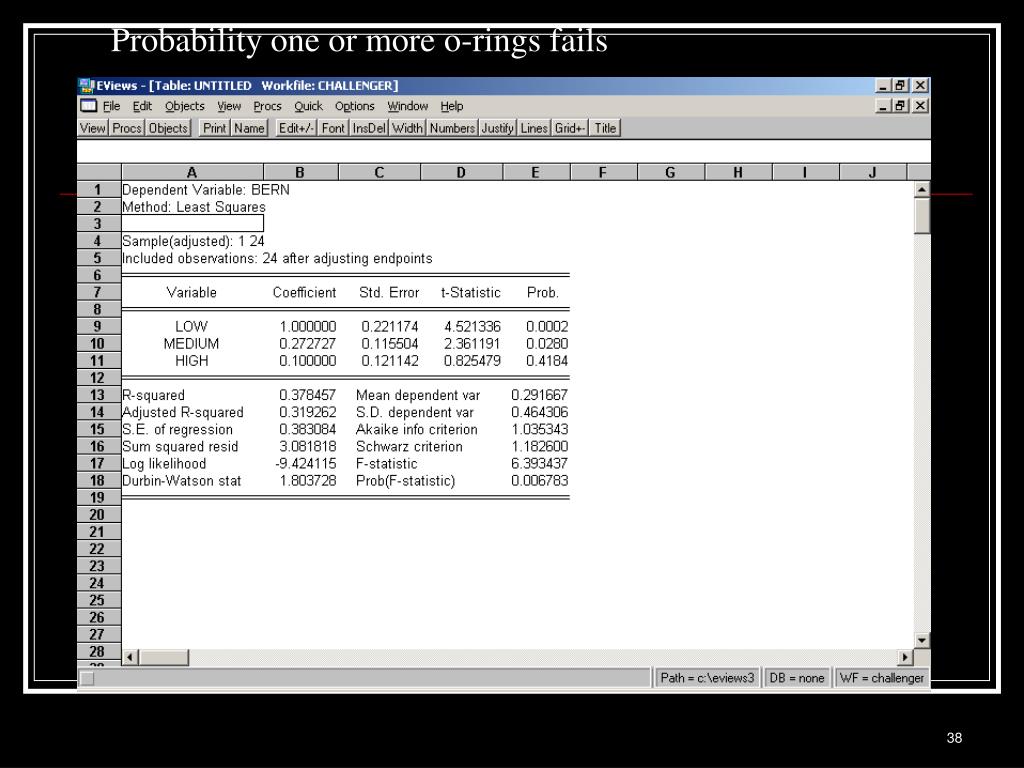
Task: Click 'Method: Least Squares' cell
Action: point(194,207)
